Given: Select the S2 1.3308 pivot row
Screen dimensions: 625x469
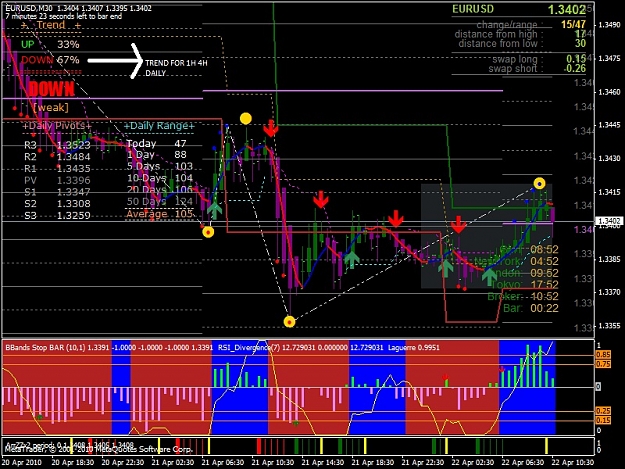Looking at the screenshot, I should tap(57, 204).
